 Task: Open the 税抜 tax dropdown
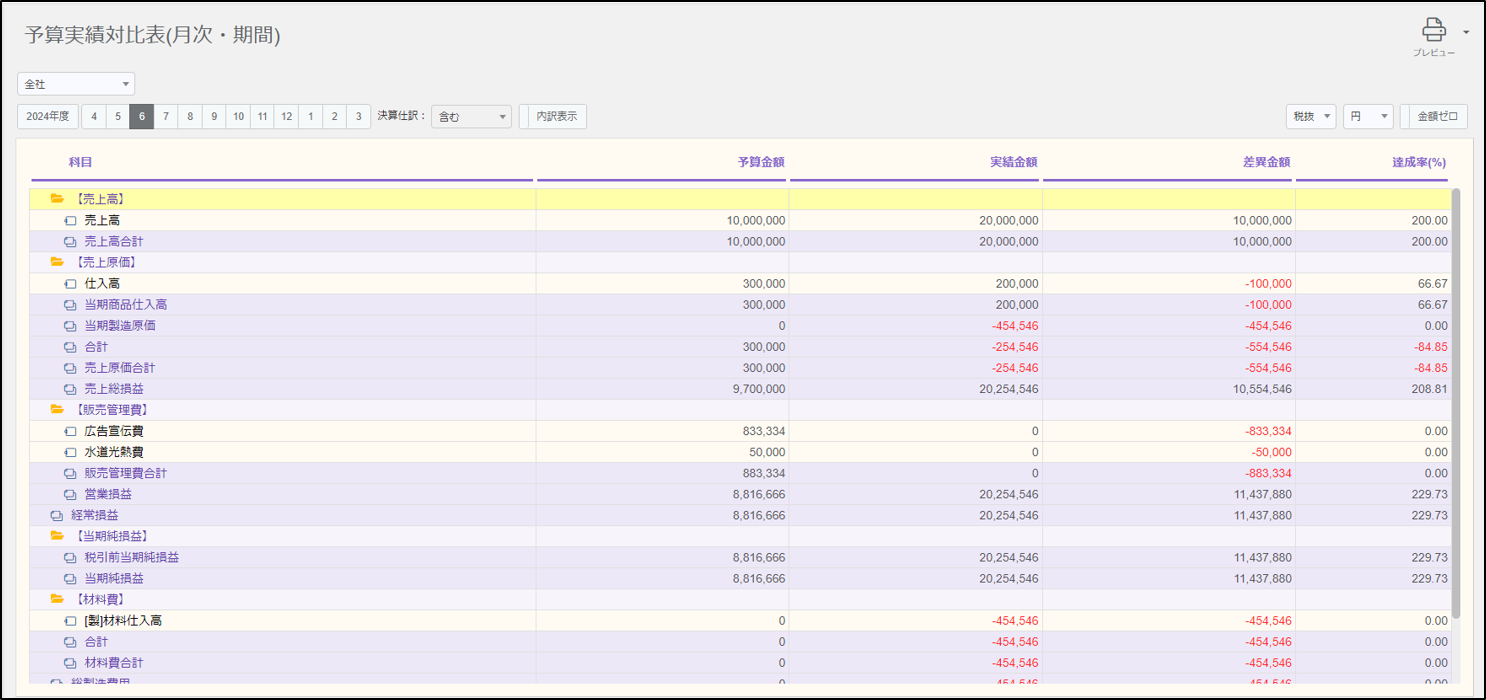pyautogui.click(x=1311, y=116)
